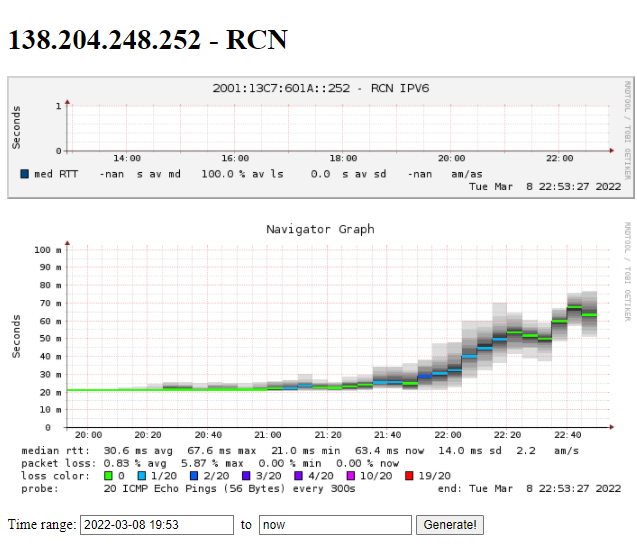Image resolution: width=637 pixels, height=551 pixels.
Task: Click the Seconds axis label of Navigator graph
Action: point(17,336)
